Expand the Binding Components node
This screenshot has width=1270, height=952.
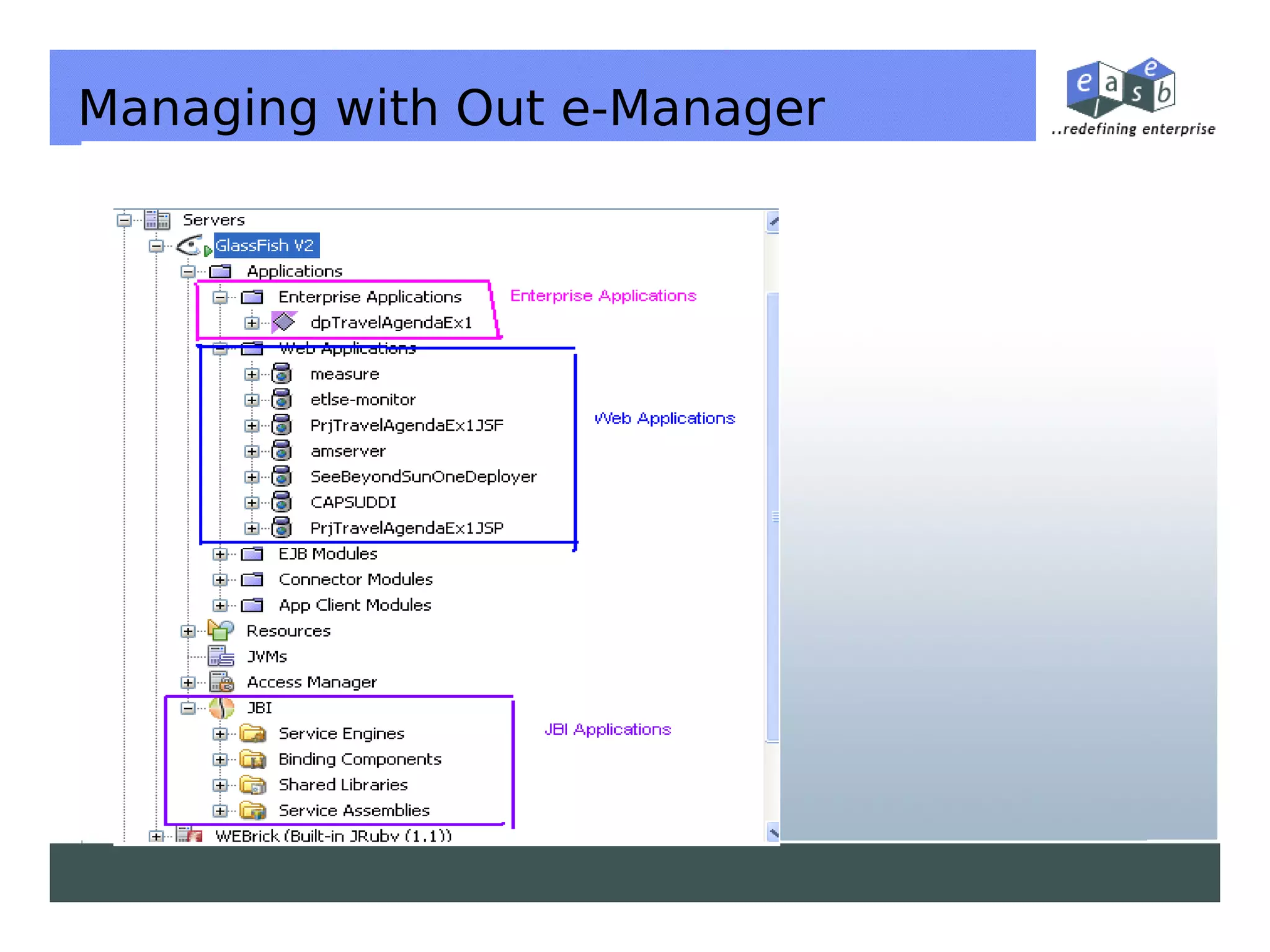coord(220,759)
